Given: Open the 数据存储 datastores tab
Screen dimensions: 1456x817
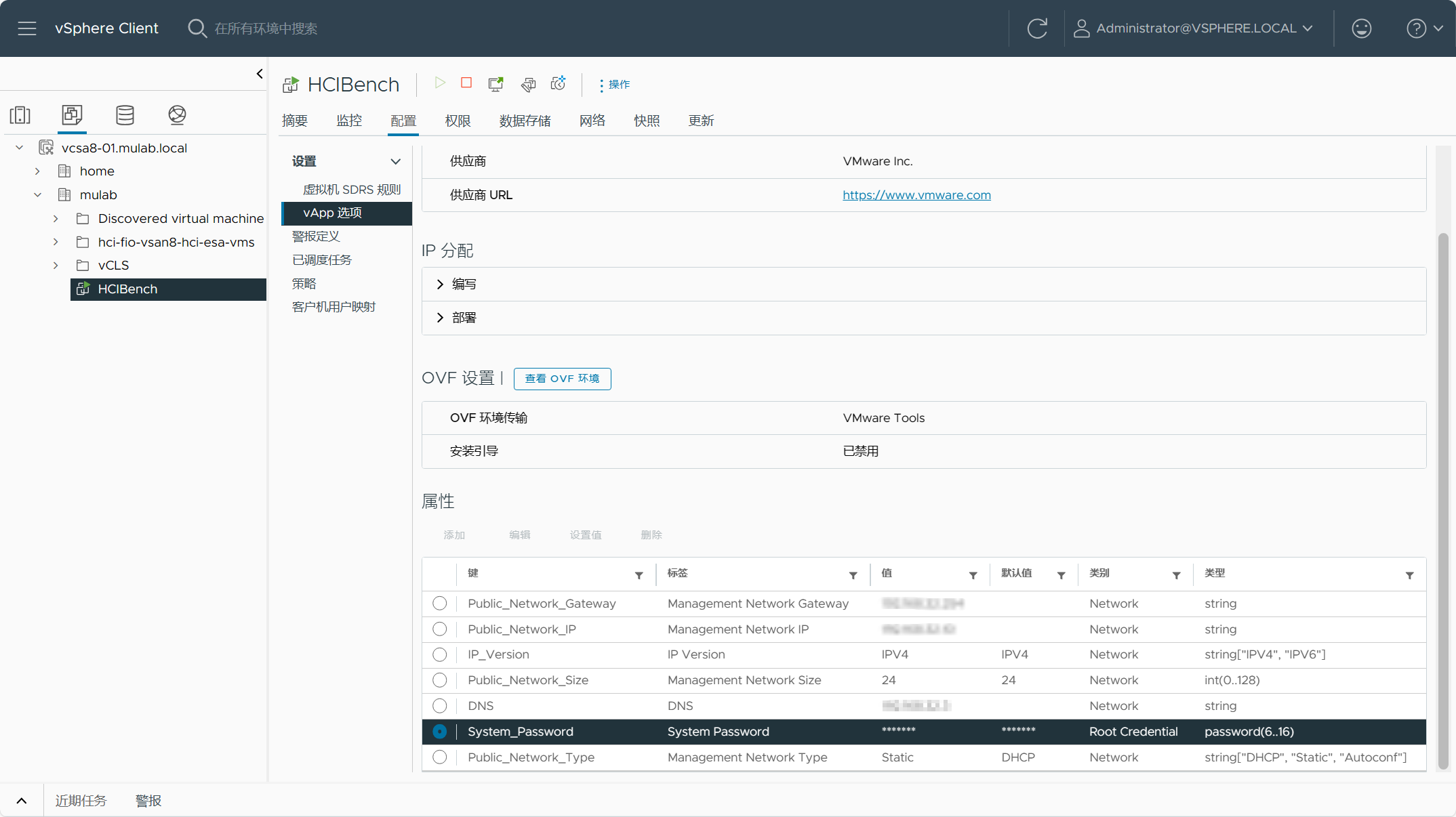Looking at the screenshot, I should coord(525,121).
